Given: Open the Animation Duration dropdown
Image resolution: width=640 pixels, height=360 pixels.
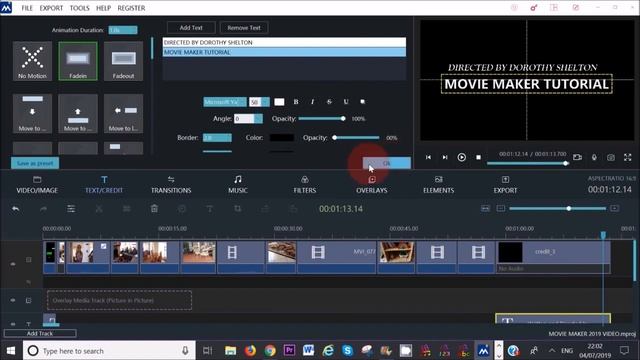Looking at the screenshot, I should pyautogui.click(x=123, y=30).
